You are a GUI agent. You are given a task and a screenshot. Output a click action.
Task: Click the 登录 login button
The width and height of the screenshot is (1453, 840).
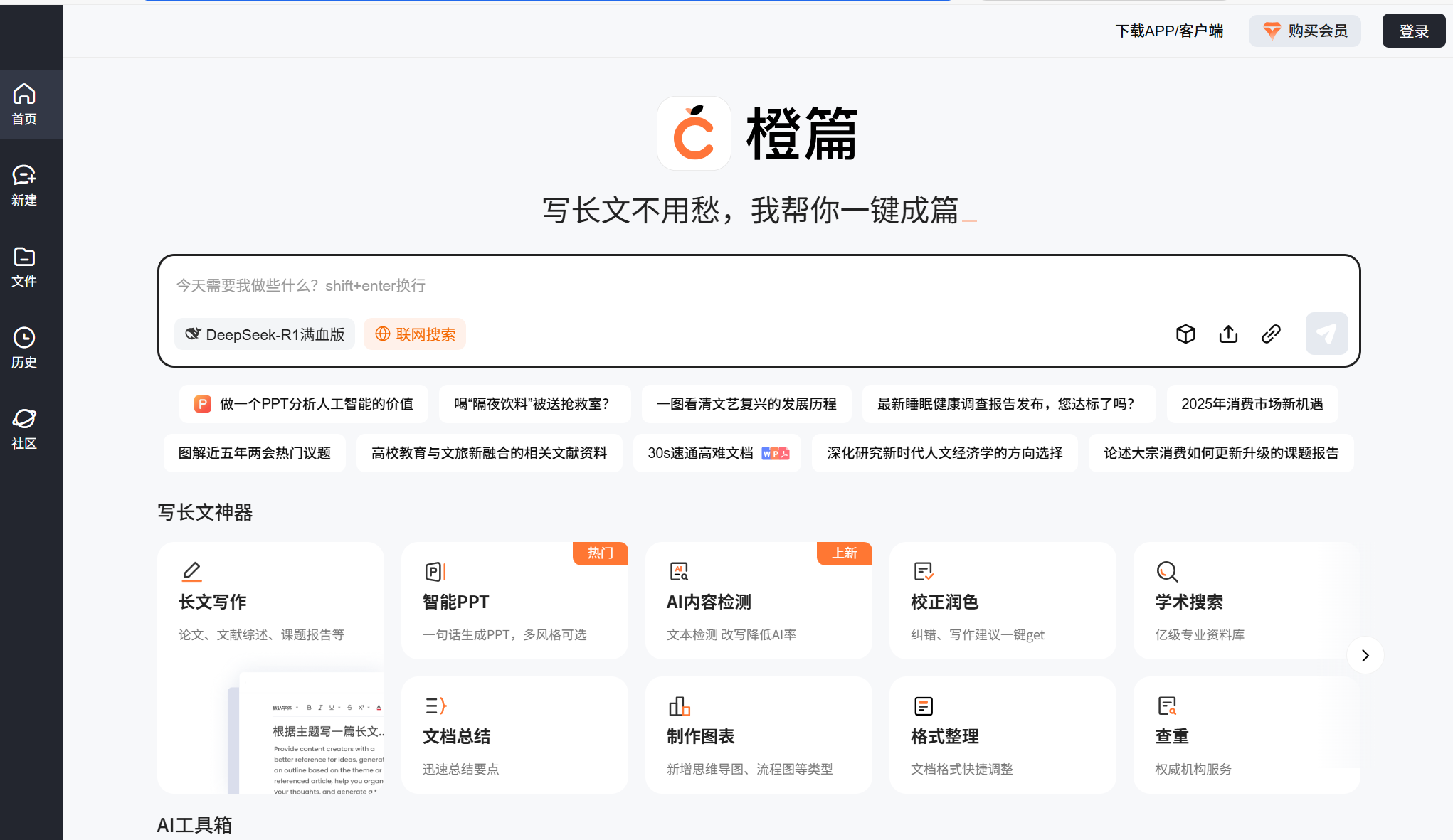(x=1413, y=31)
